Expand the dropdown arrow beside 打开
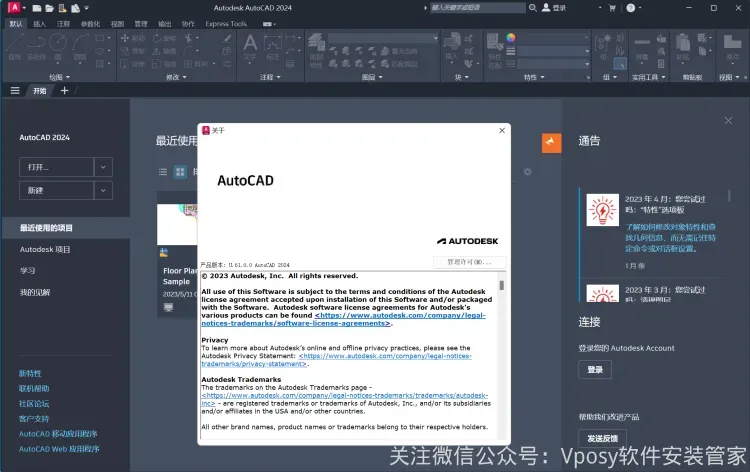 (103, 167)
